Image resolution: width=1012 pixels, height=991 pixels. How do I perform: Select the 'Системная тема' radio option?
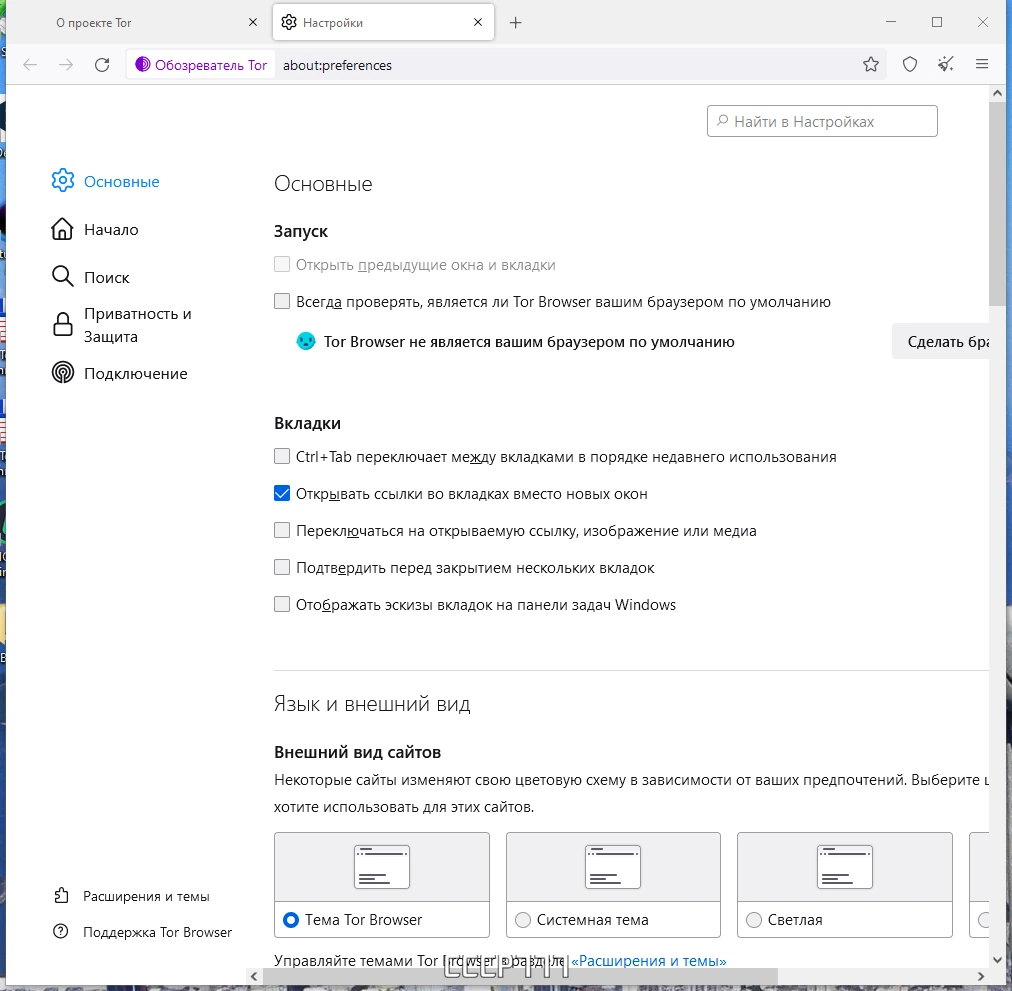pos(523,919)
